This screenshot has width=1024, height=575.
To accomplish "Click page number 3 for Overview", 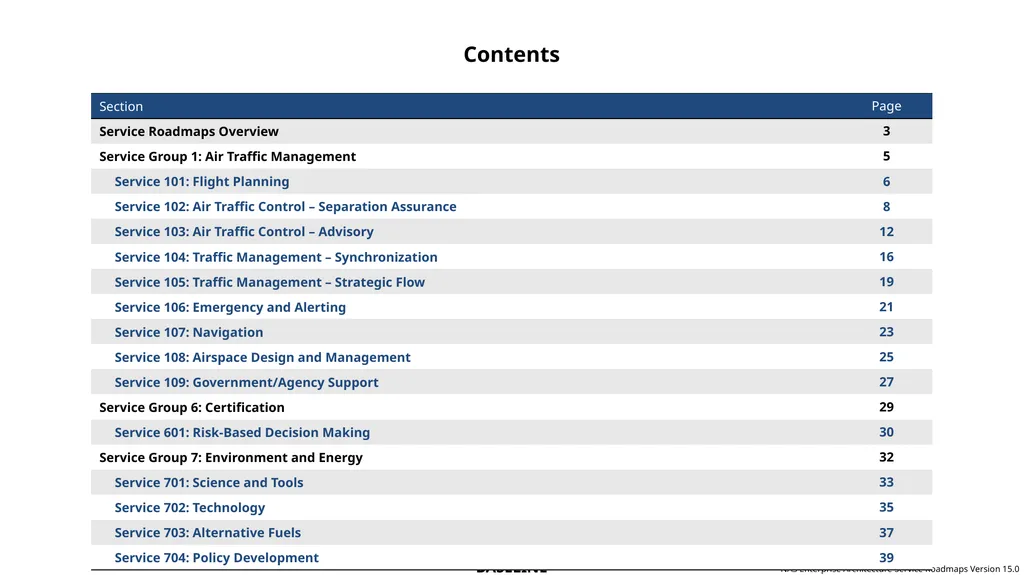I will [886, 131].
